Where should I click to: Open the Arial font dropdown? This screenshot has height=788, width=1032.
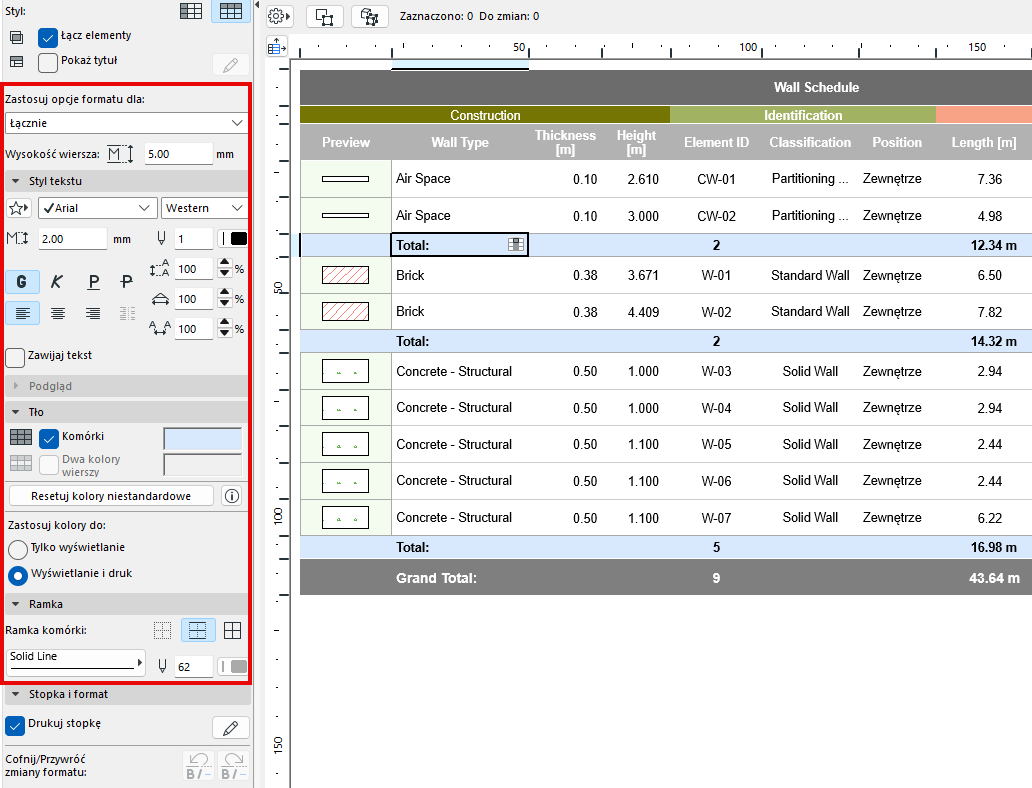pyautogui.click(x=97, y=208)
